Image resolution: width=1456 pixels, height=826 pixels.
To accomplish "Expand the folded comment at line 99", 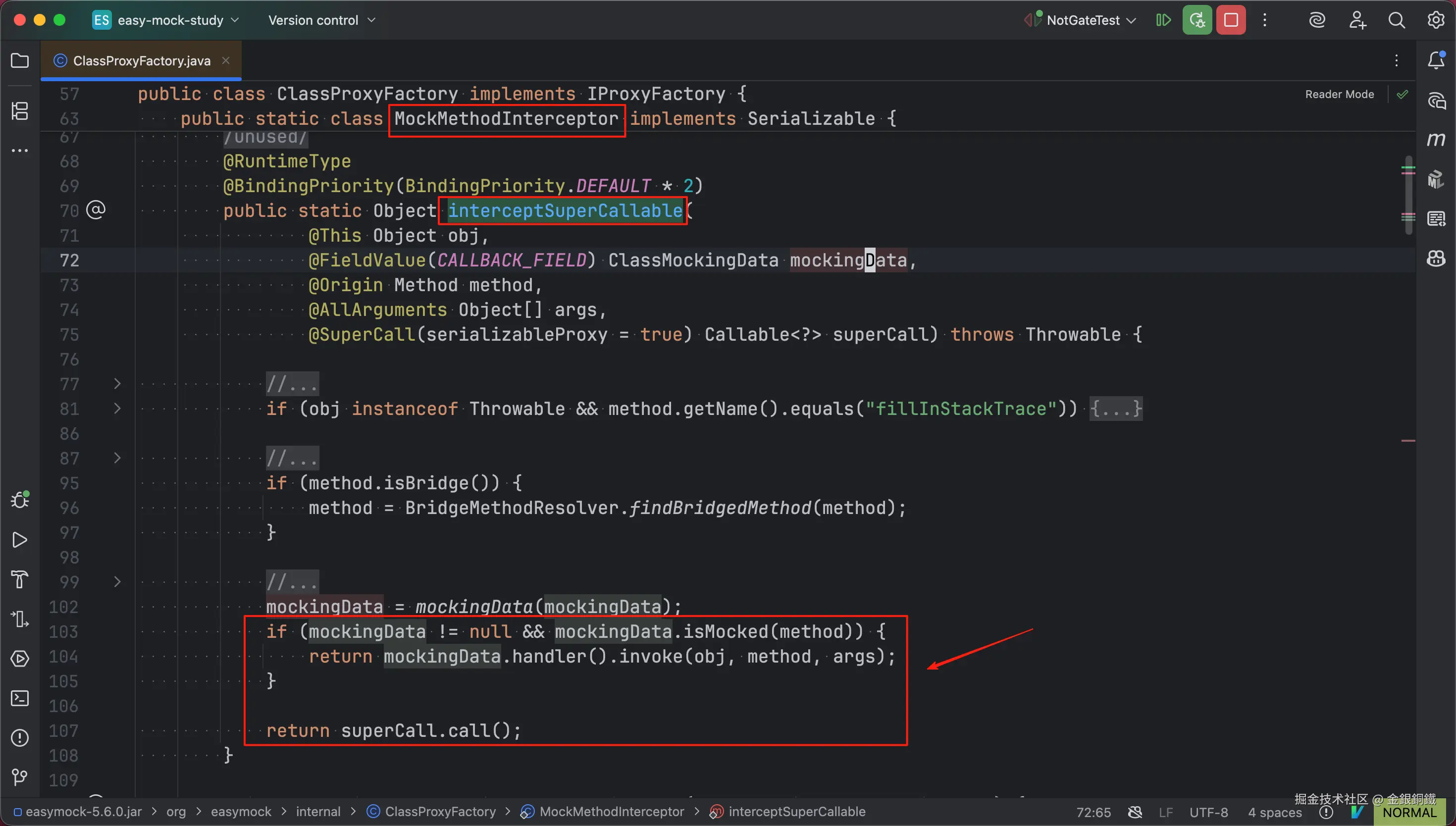I will (117, 582).
